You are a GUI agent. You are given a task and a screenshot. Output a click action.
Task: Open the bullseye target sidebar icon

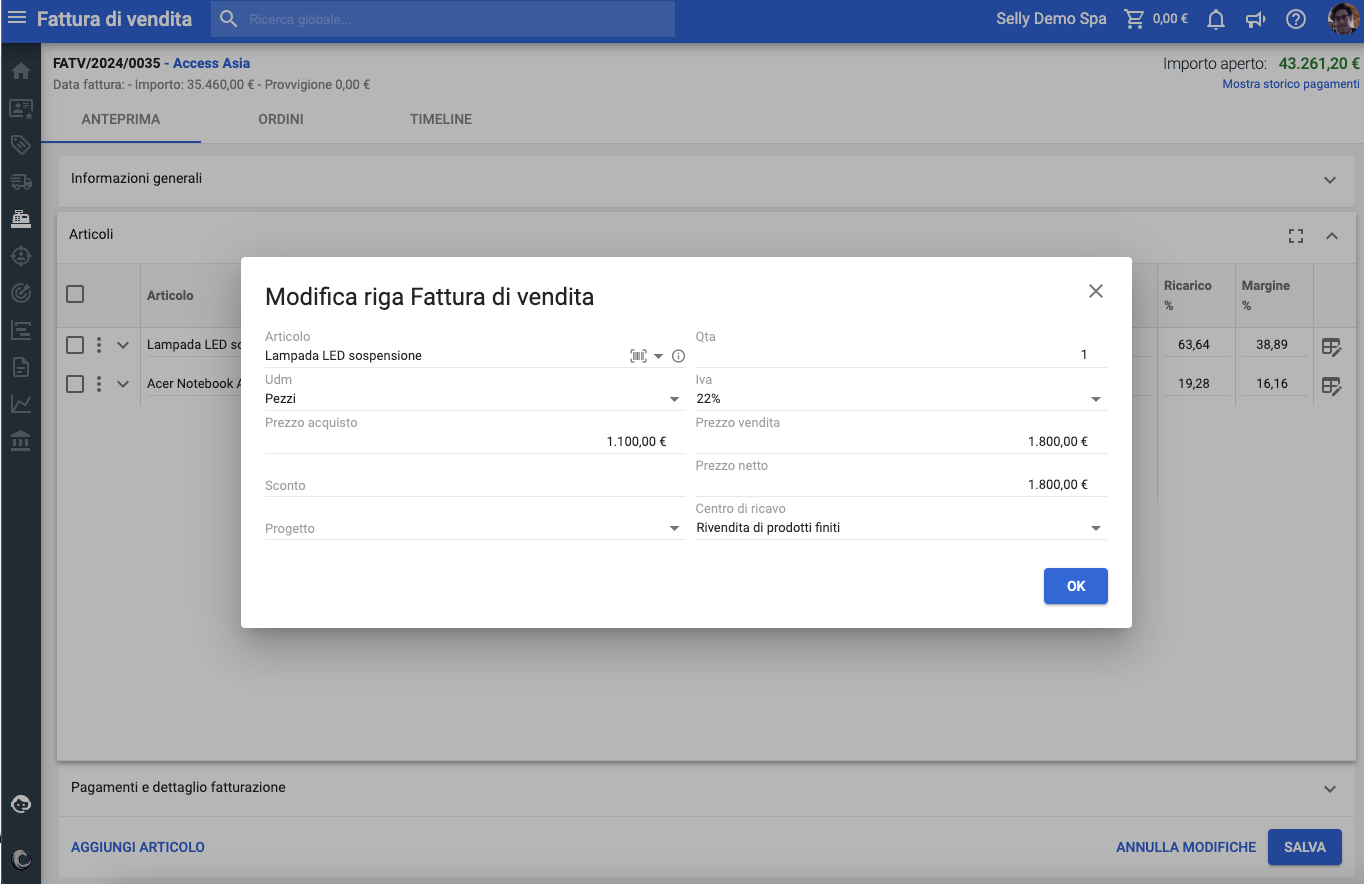point(20,292)
